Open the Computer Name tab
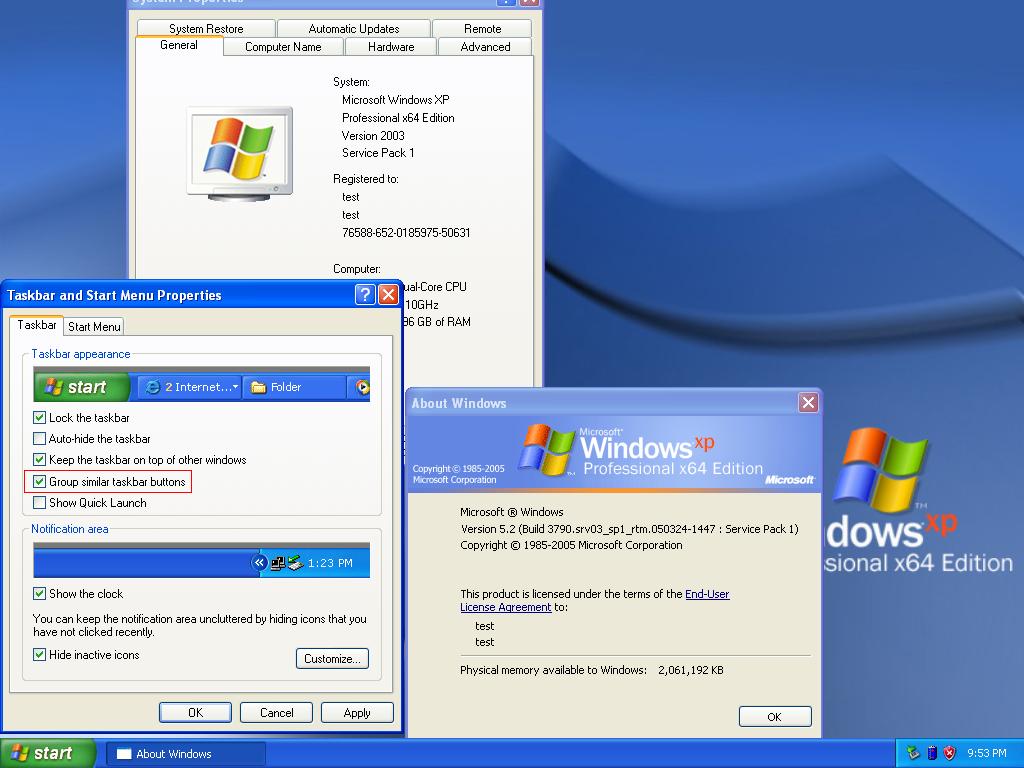The height and width of the screenshot is (768, 1024). tap(283, 46)
